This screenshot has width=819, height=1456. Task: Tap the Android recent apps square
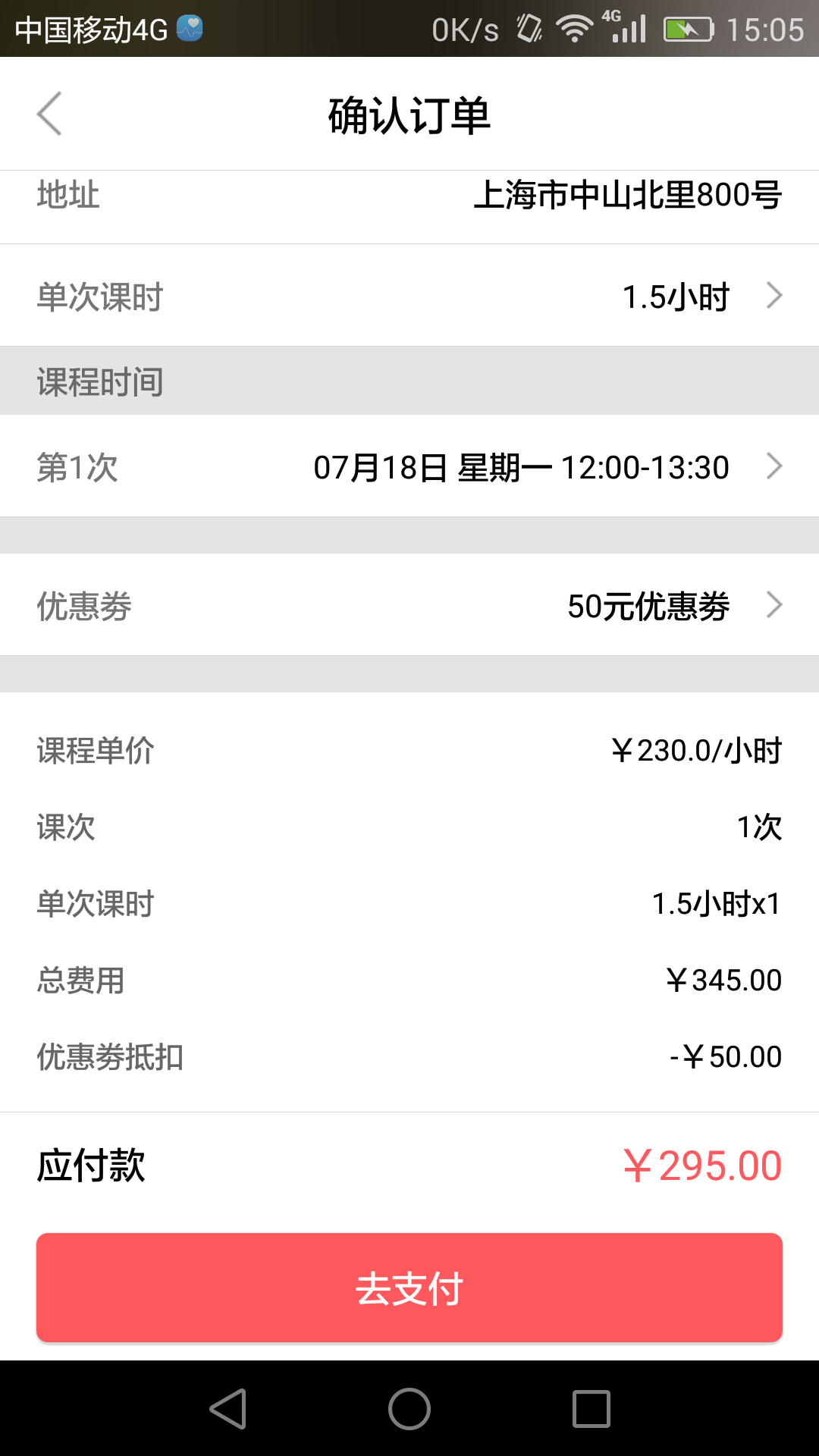(x=591, y=1409)
